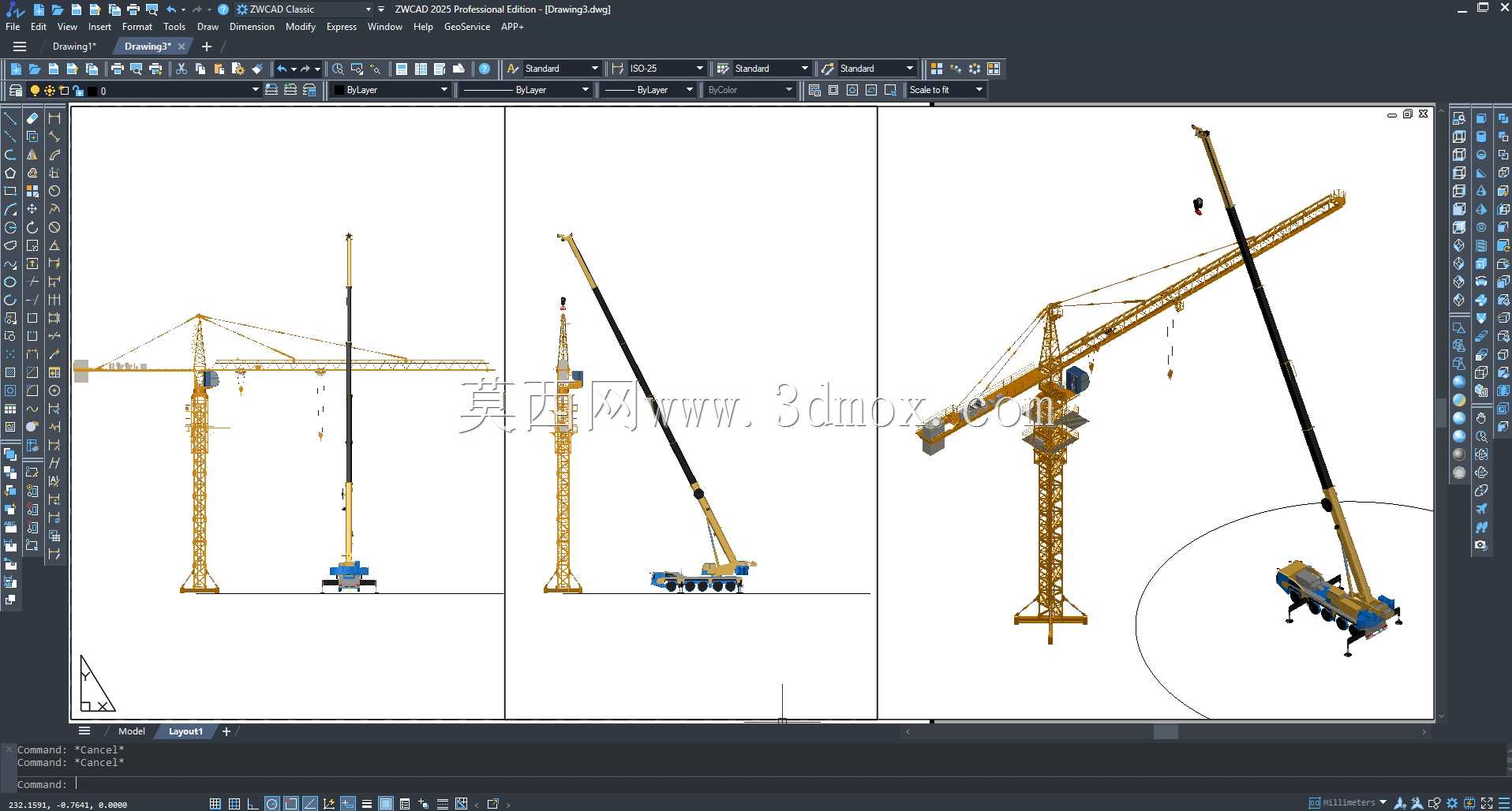
Task: Click the layer color black swatch
Action: click(x=92, y=91)
